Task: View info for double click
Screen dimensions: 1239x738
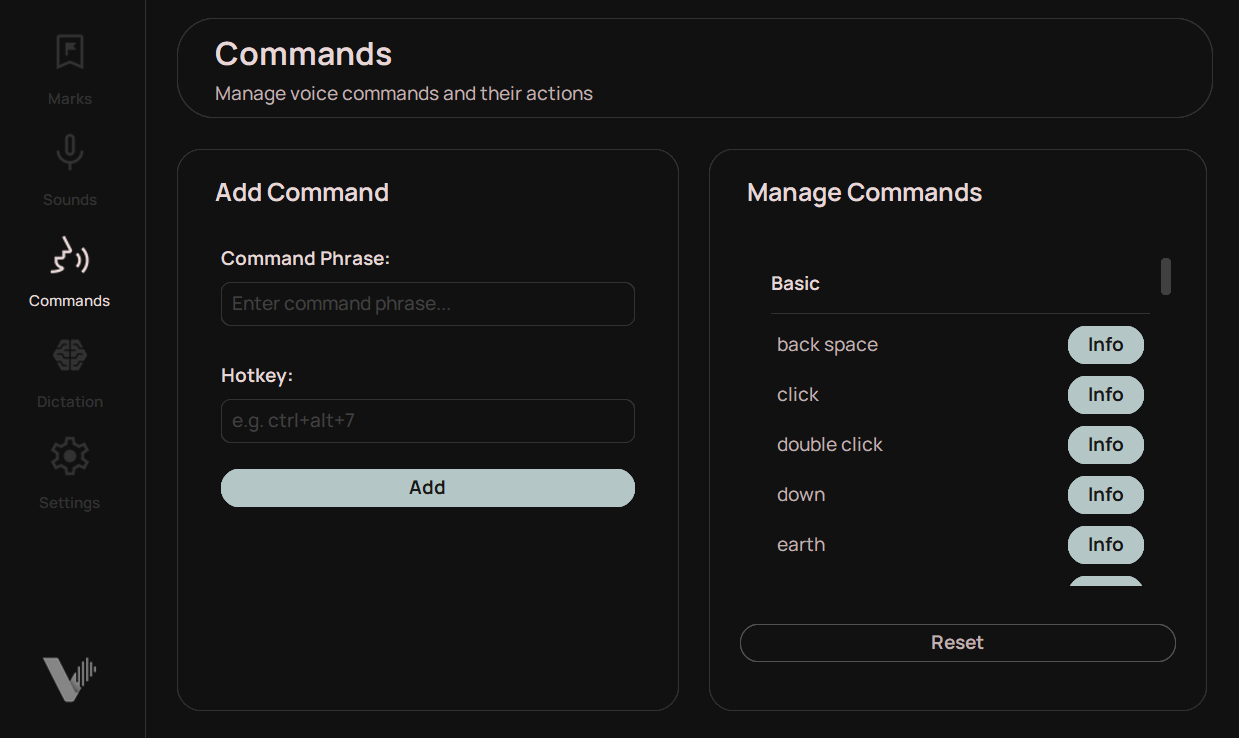Action: [x=1105, y=444]
